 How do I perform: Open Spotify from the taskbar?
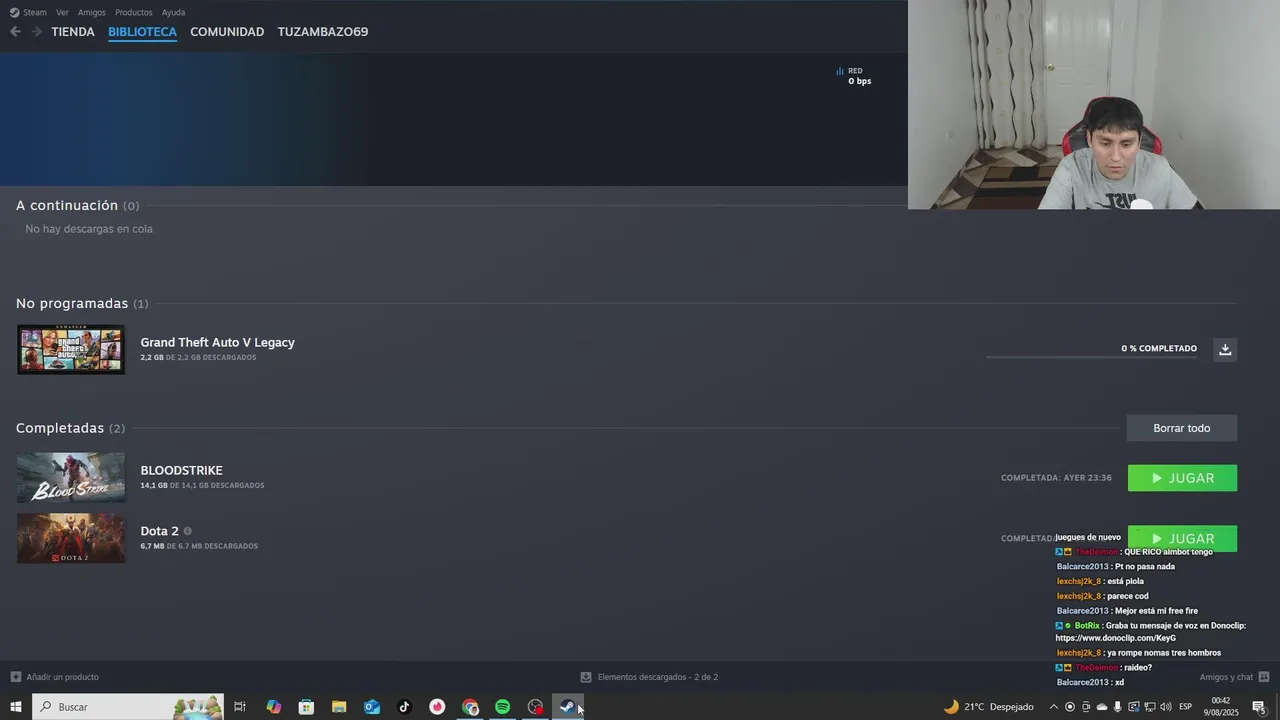503,707
